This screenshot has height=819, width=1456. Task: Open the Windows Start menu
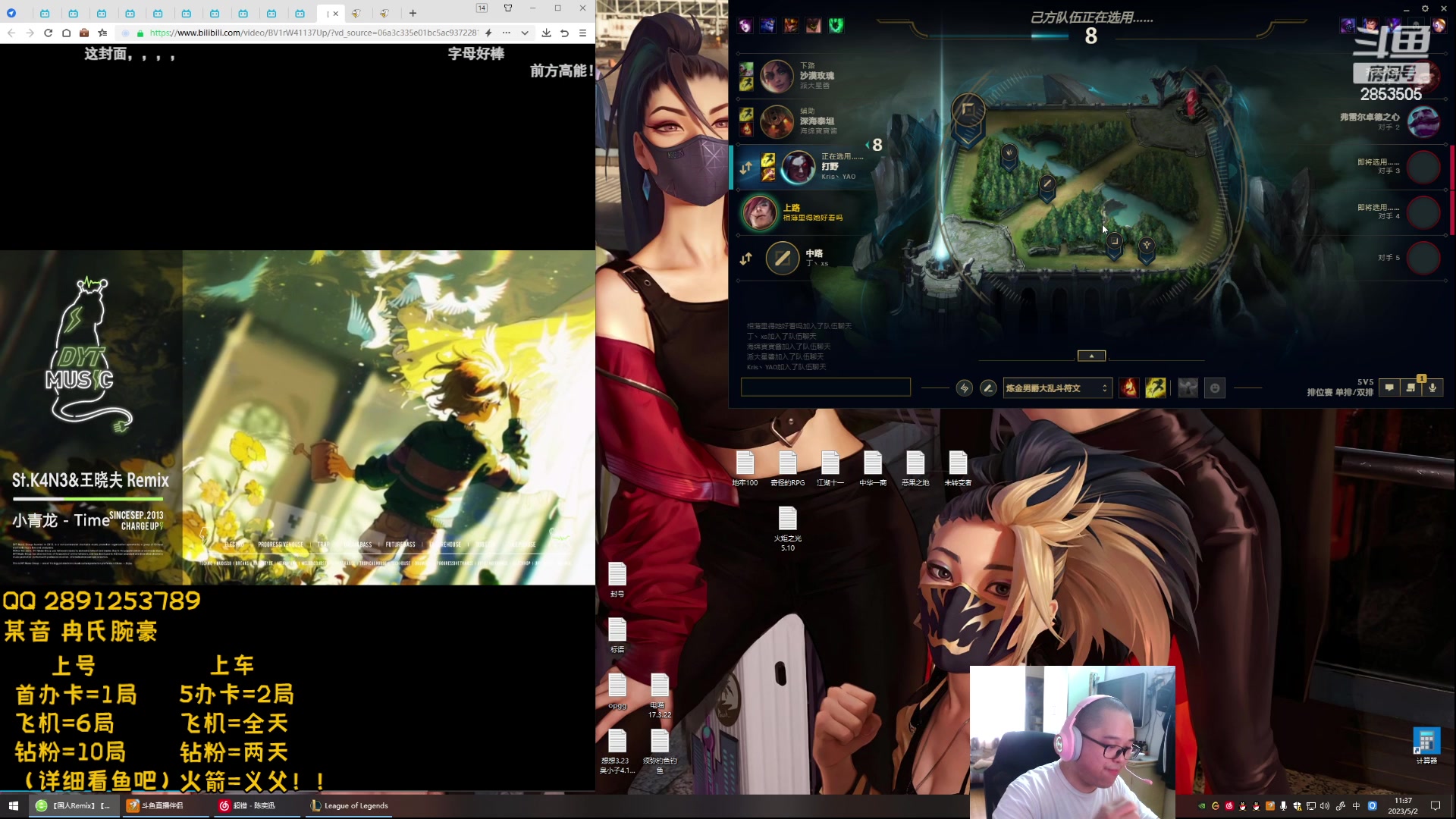pos(13,805)
